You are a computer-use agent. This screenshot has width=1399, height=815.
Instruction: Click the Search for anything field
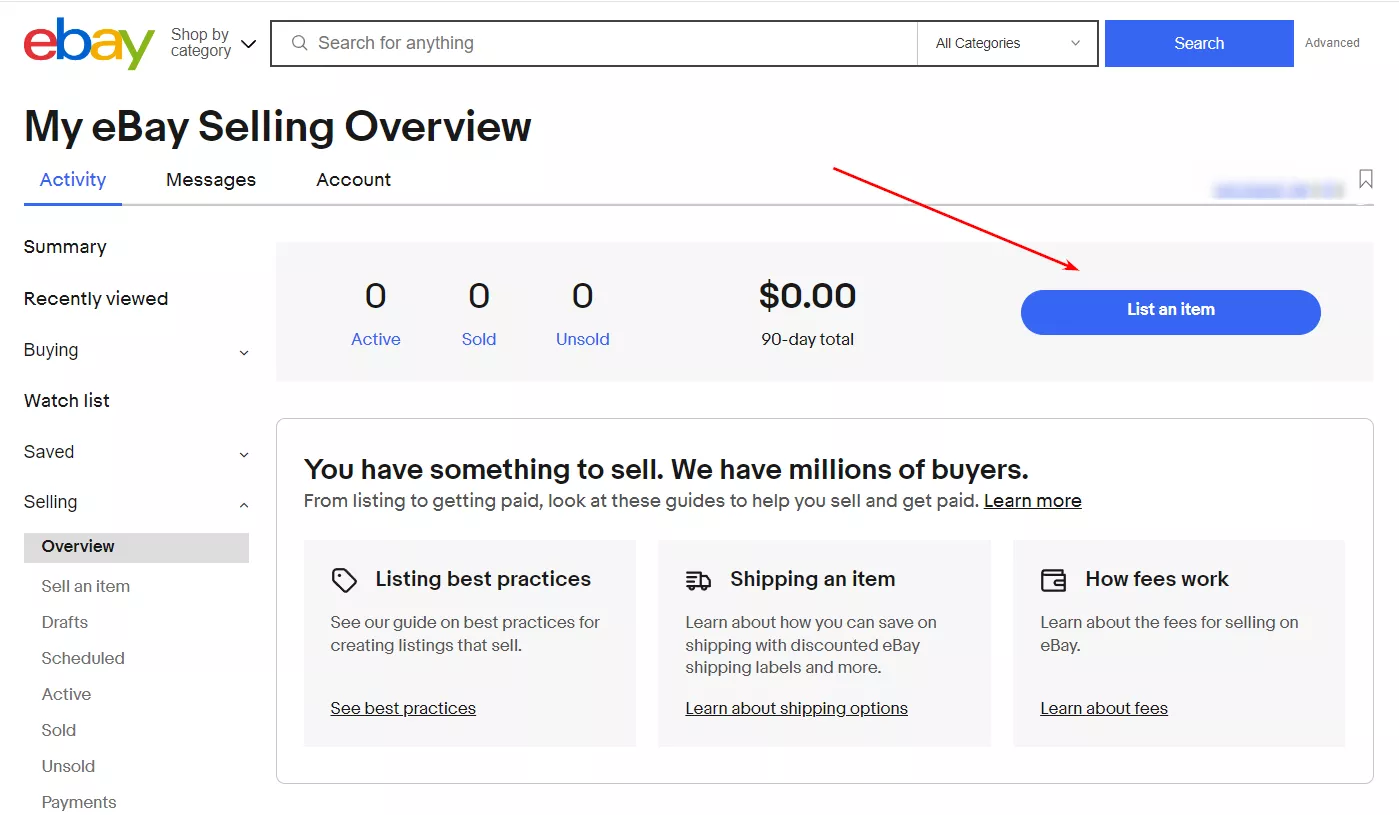[x=594, y=43]
